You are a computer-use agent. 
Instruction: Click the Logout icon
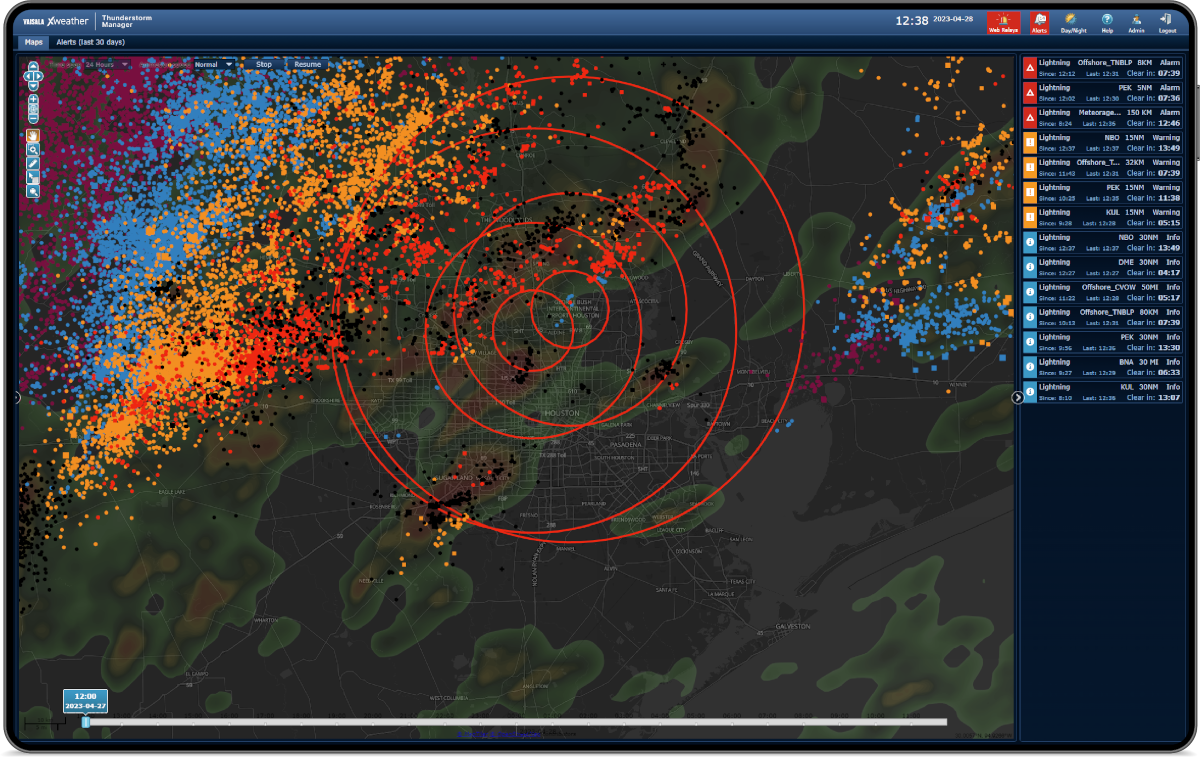(1167, 23)
